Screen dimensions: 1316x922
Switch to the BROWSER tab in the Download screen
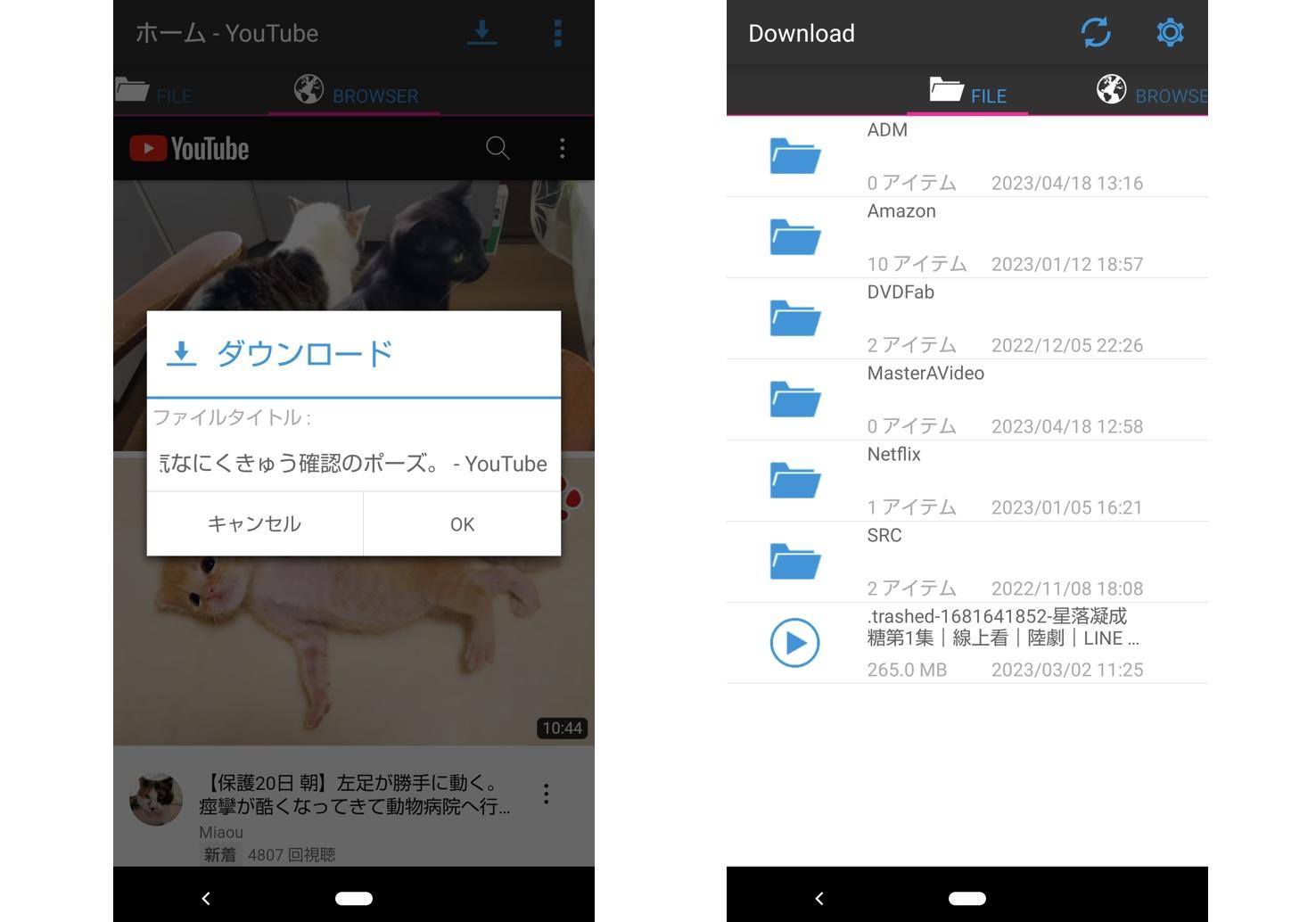pos(1152,93)
